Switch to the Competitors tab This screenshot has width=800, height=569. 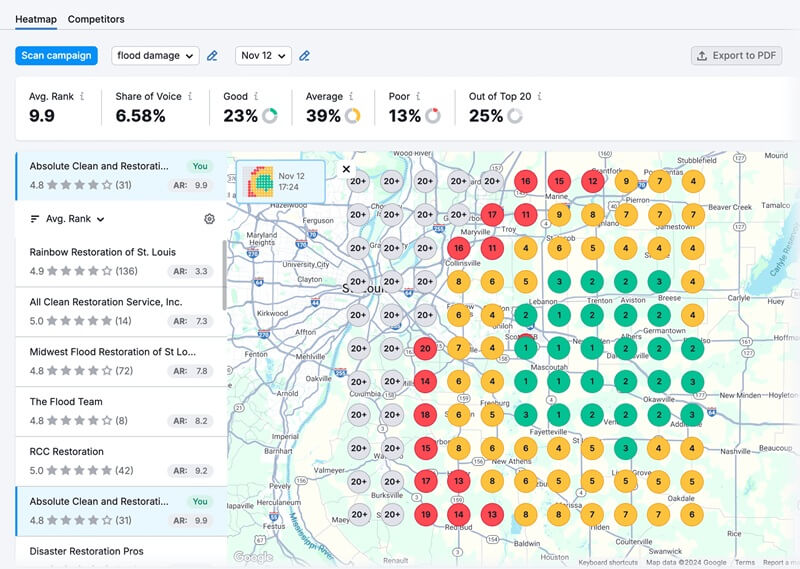[x=96, y=19]
